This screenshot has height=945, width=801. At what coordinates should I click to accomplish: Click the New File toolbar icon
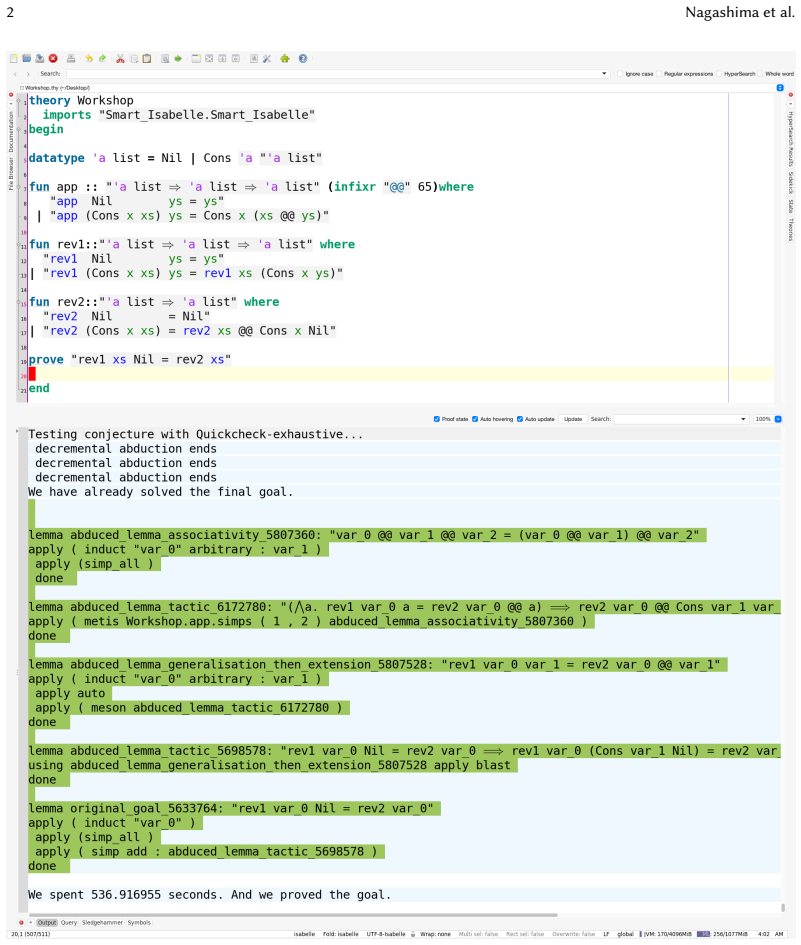(x=13, y=58)
